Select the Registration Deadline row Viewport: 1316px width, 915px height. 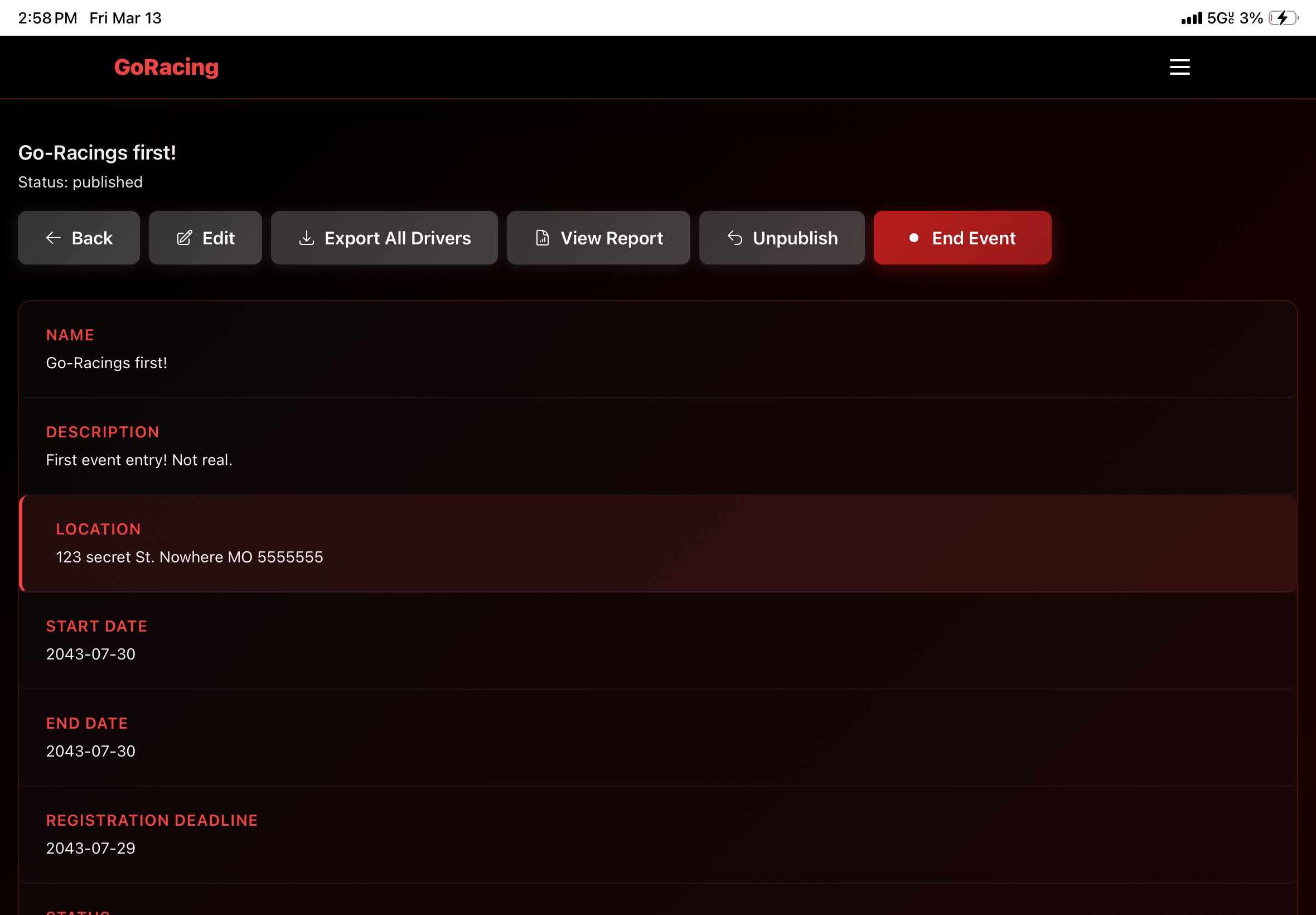tap(657, 835)
